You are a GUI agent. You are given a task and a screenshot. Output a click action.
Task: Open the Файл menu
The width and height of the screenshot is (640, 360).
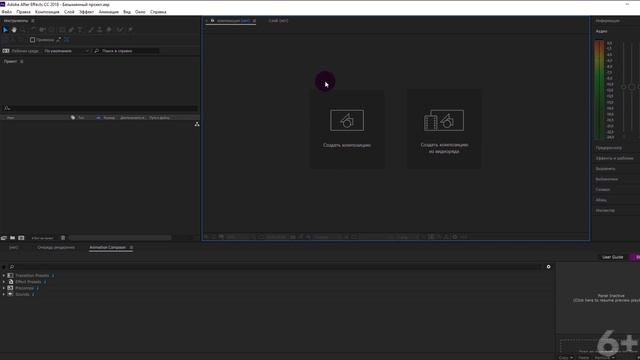pyautogui.click(x=7, y=12)
